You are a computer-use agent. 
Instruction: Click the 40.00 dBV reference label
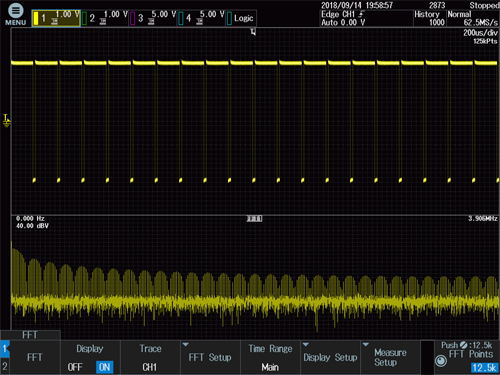tap(32, 226)
